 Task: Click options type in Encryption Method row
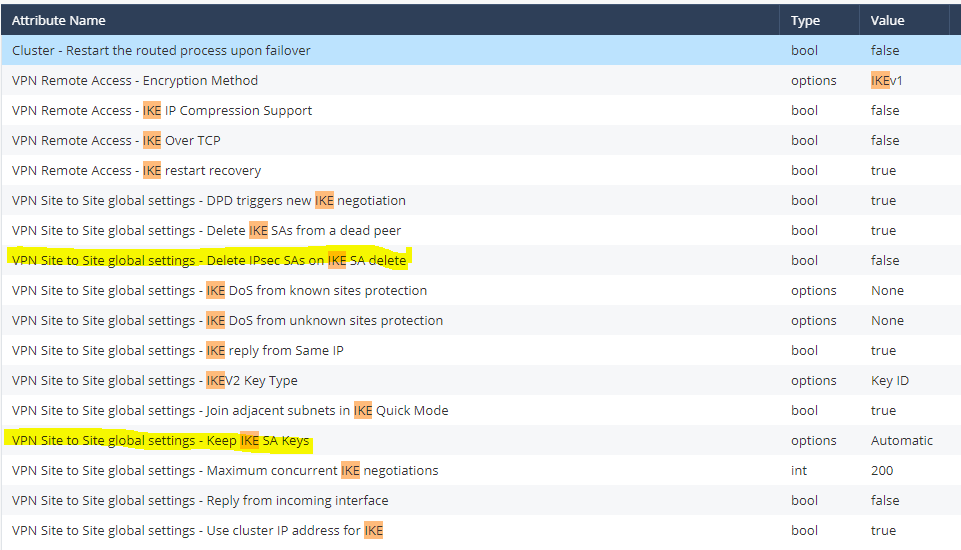click(x=813, y=80)
